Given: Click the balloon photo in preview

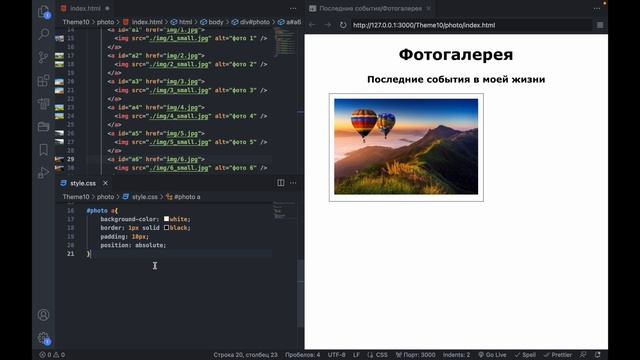Looking at the screenshot, I should 406,147.
